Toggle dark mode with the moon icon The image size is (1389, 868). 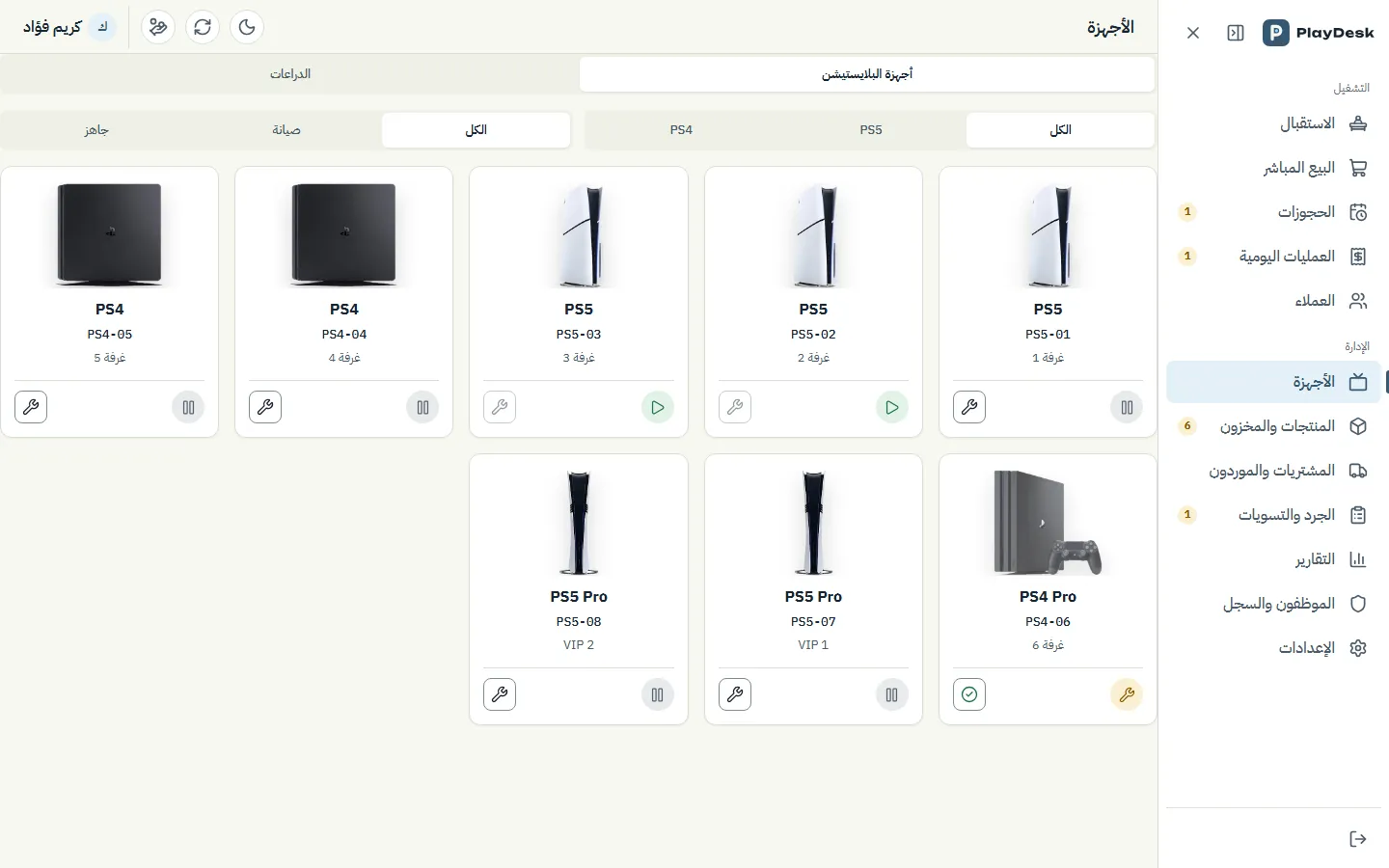pos(247,27)
